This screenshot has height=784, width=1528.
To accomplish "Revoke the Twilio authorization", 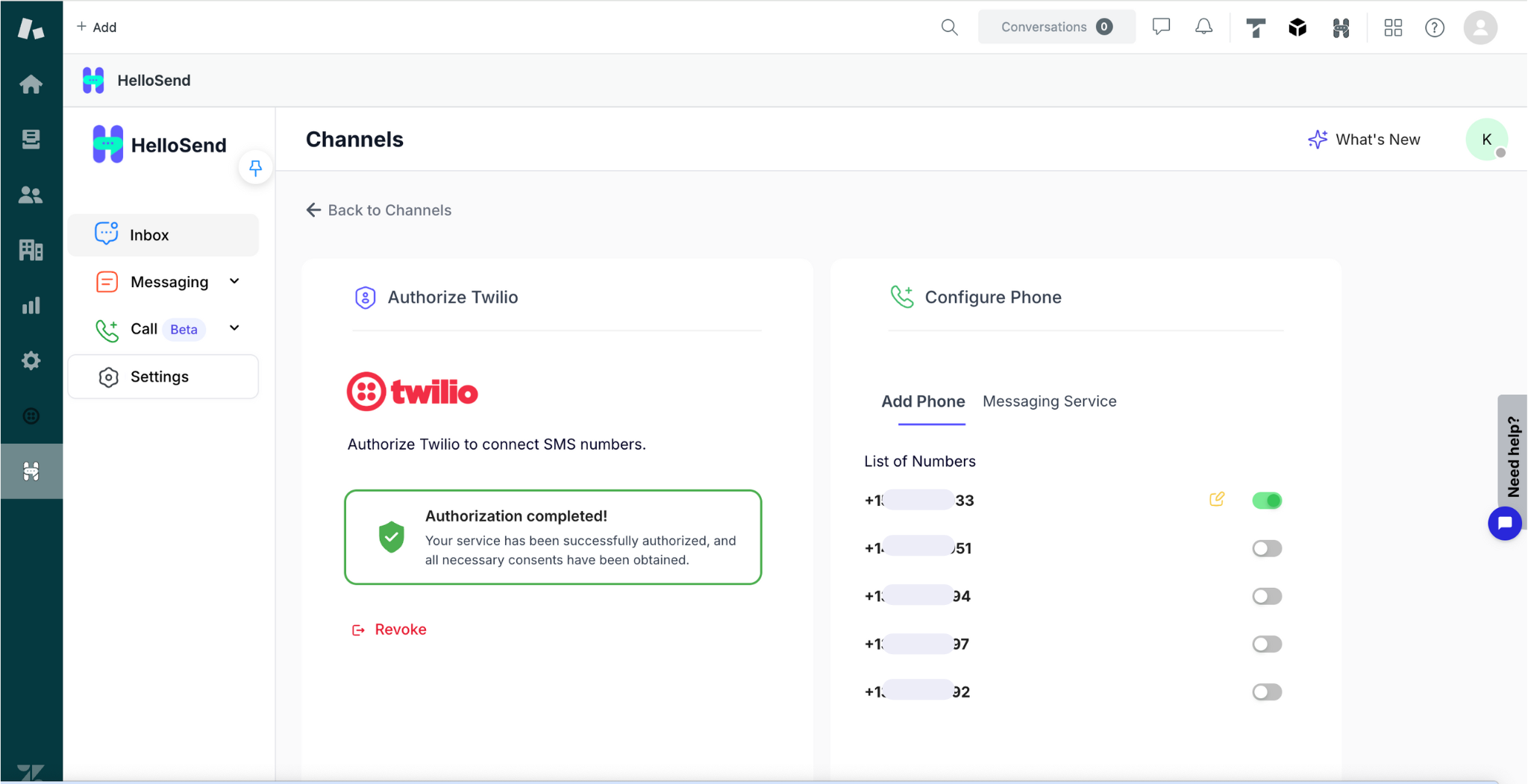I will point(389,630).
